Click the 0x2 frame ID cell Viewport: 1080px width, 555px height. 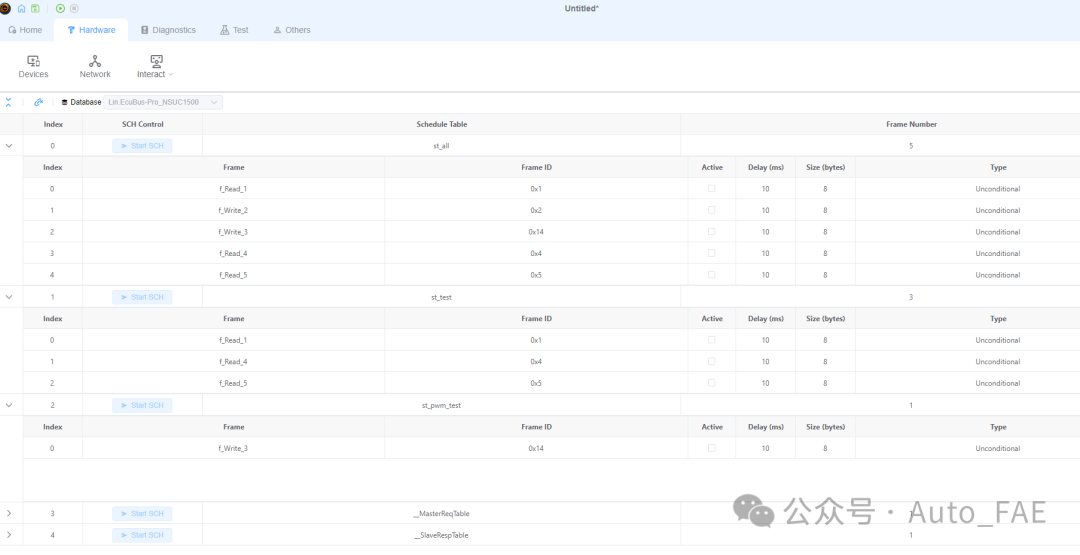(537, 210)
